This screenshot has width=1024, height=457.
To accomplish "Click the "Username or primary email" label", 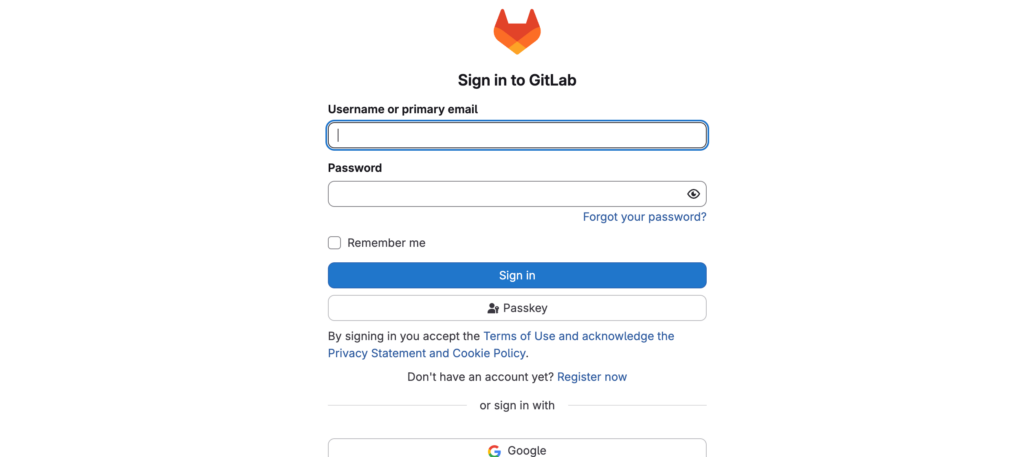I will 402,109.
